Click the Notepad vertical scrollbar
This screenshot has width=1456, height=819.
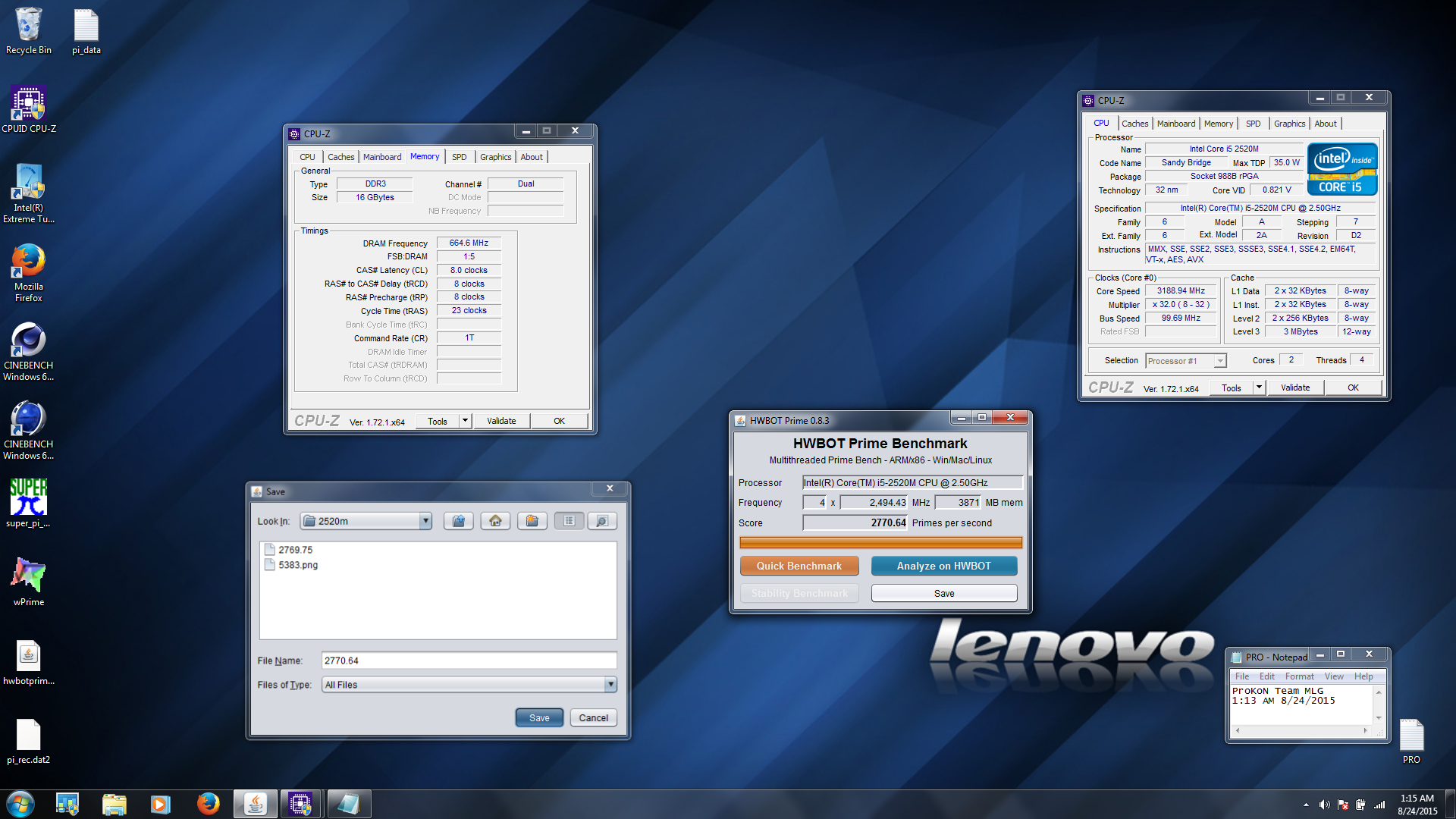tap(1379, 704)
